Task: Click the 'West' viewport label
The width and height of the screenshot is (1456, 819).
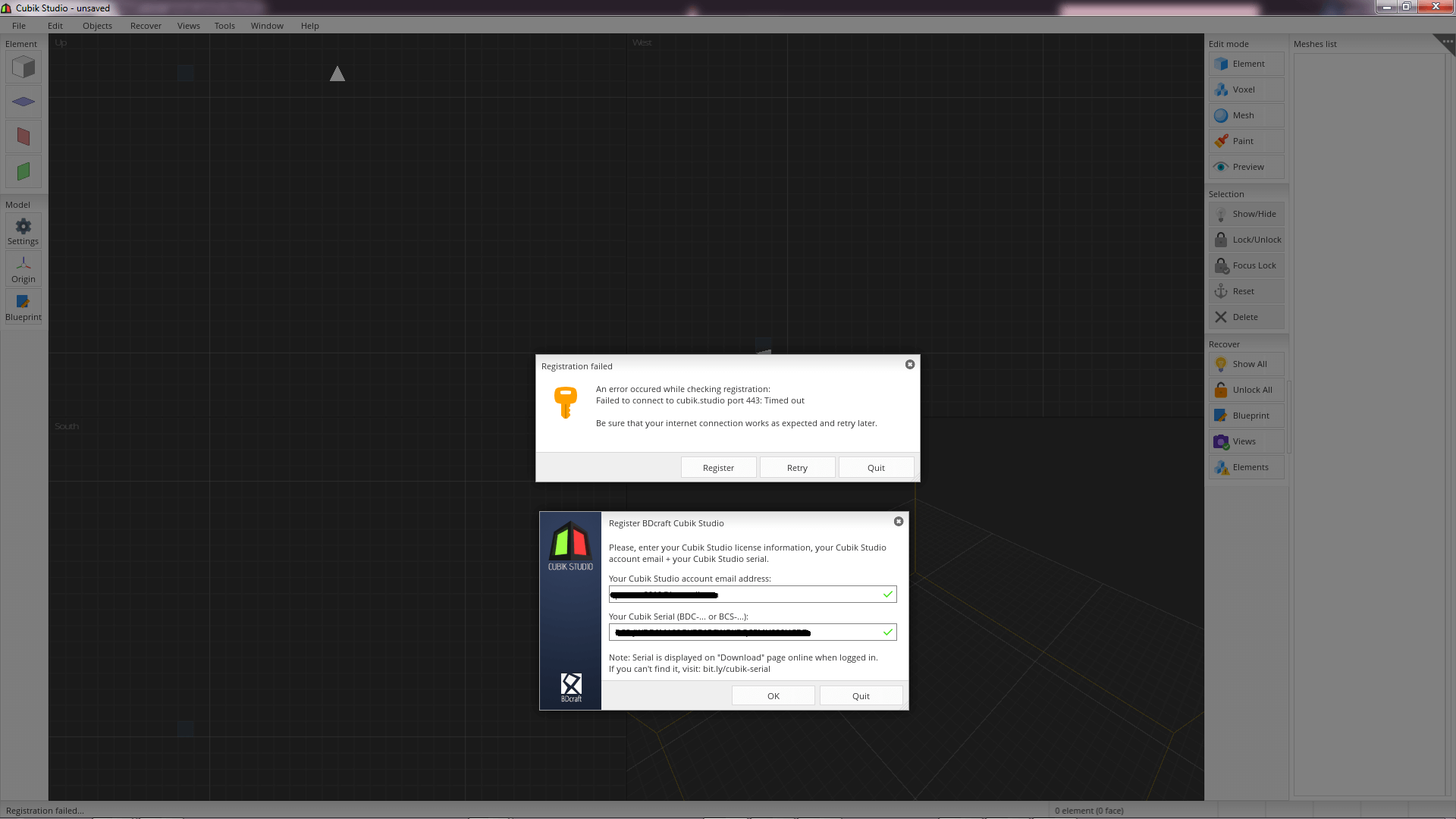Action: pyautogui.click(x=642, y=43)
